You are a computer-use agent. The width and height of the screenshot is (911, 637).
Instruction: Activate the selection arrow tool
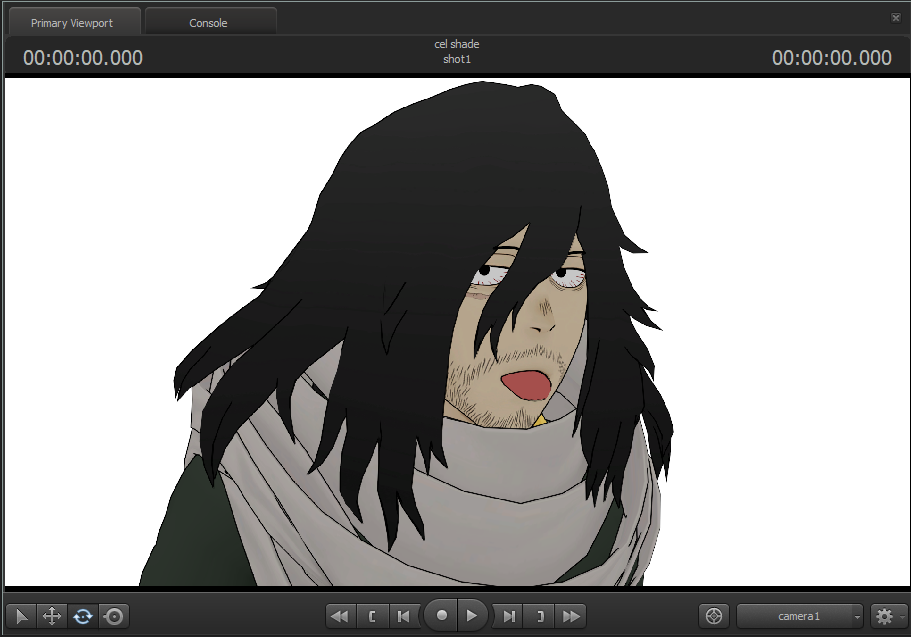point(21,616)
